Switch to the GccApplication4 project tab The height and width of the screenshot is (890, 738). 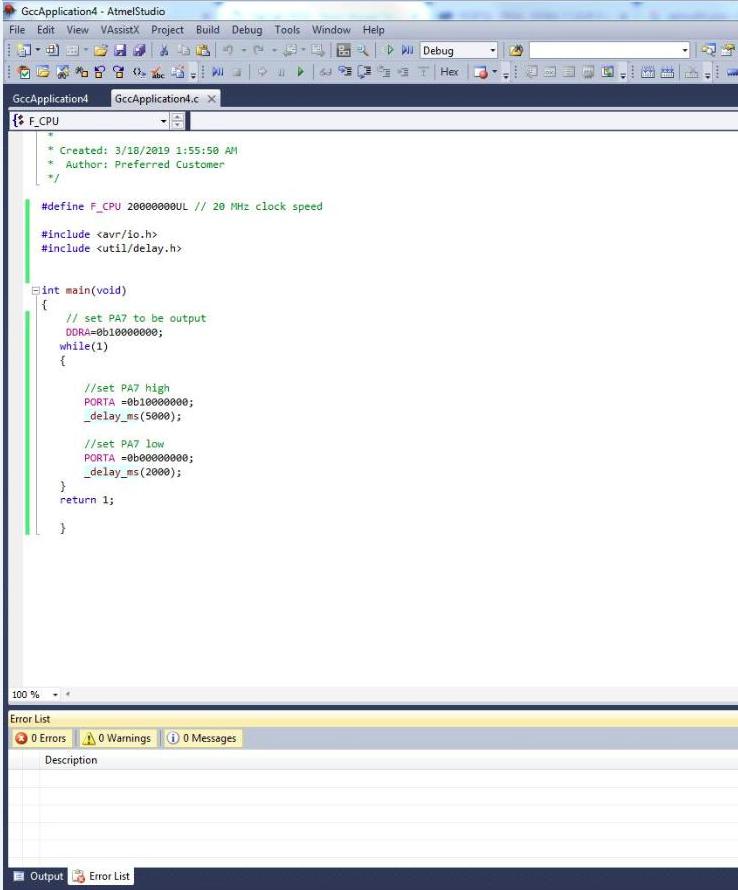pyautogui.click(x=50, y=99)
